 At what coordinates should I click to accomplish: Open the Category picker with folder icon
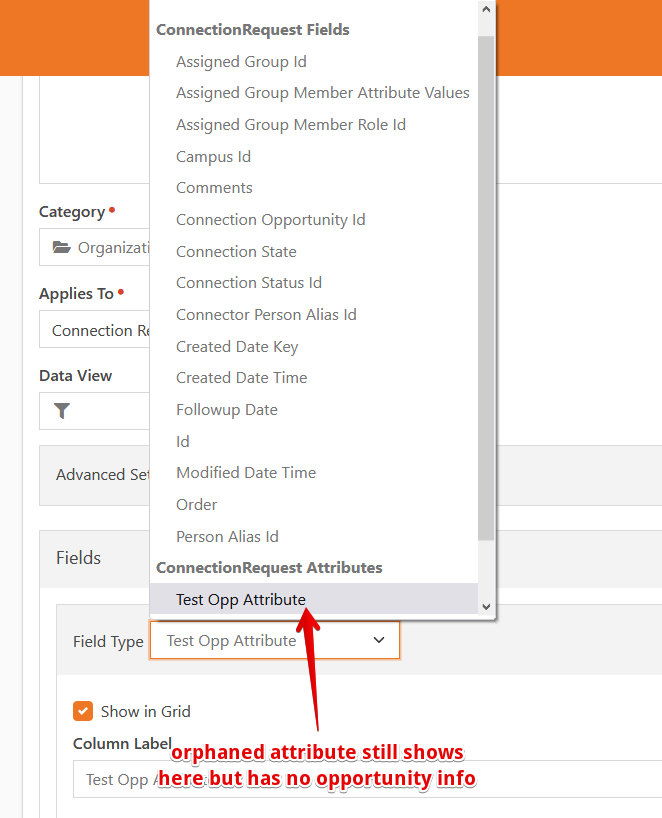click(94, 247)
